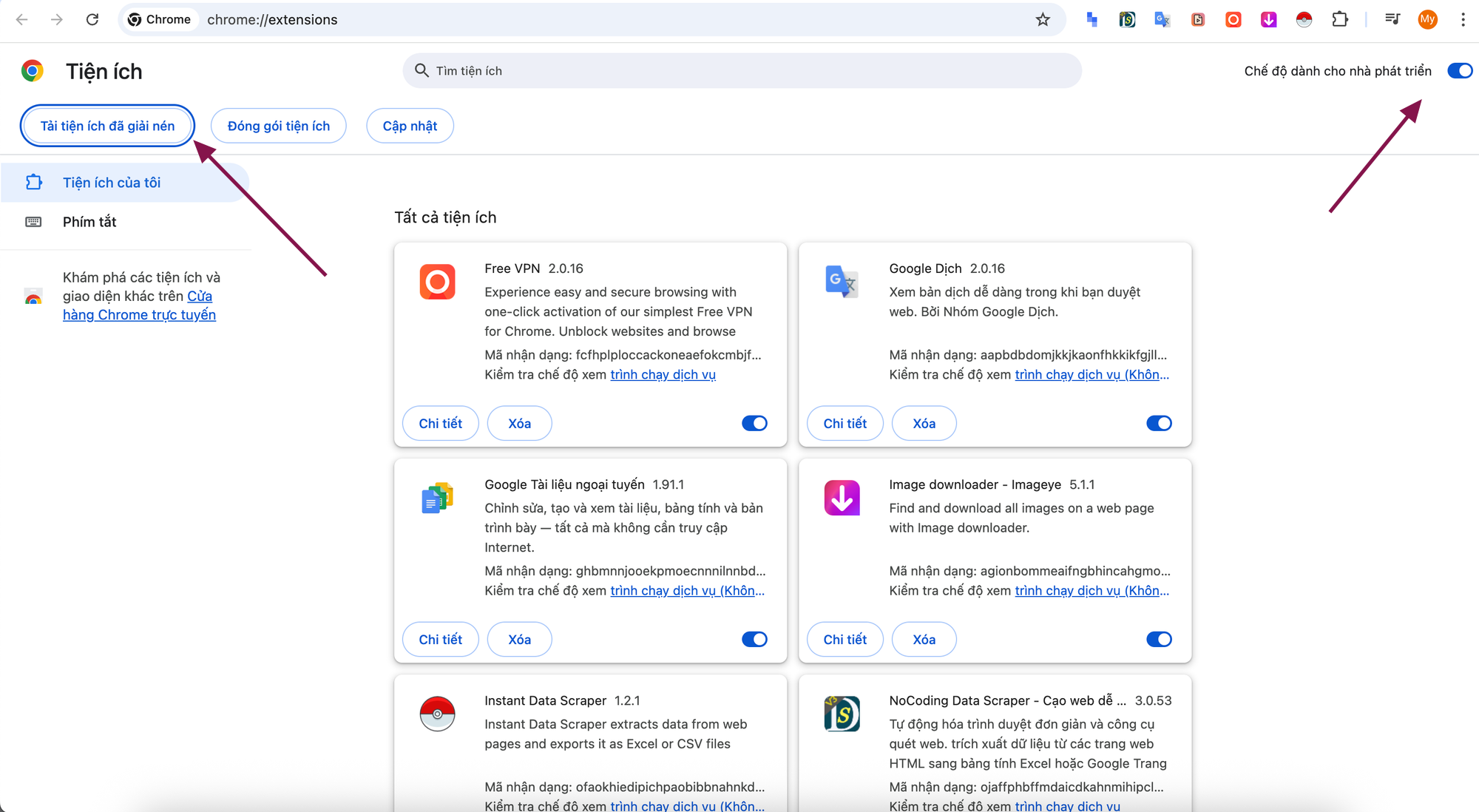Disable the Free VPN extension

click(x=754, y=423)
